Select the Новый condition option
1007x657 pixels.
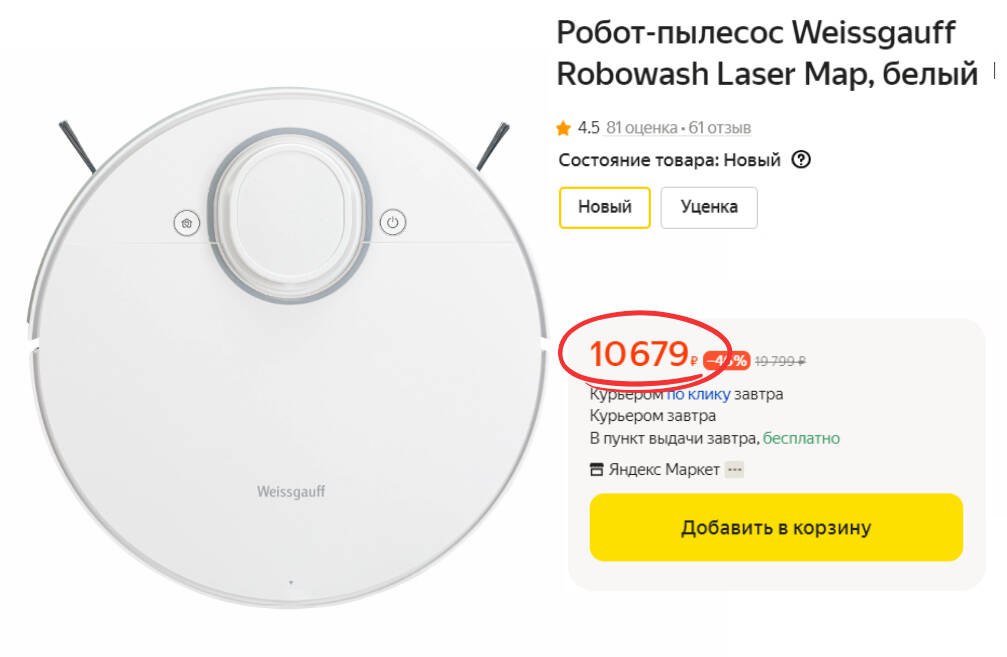604,207
